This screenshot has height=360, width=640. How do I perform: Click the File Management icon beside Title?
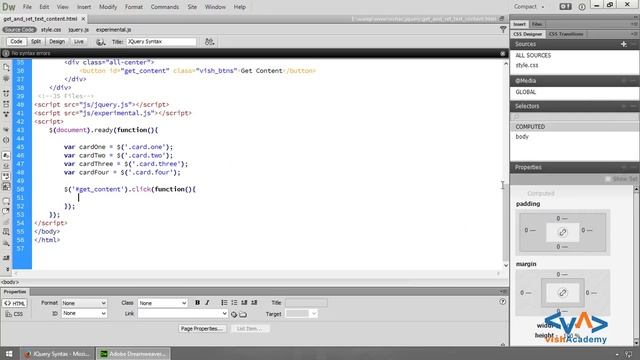pos(209,42)
